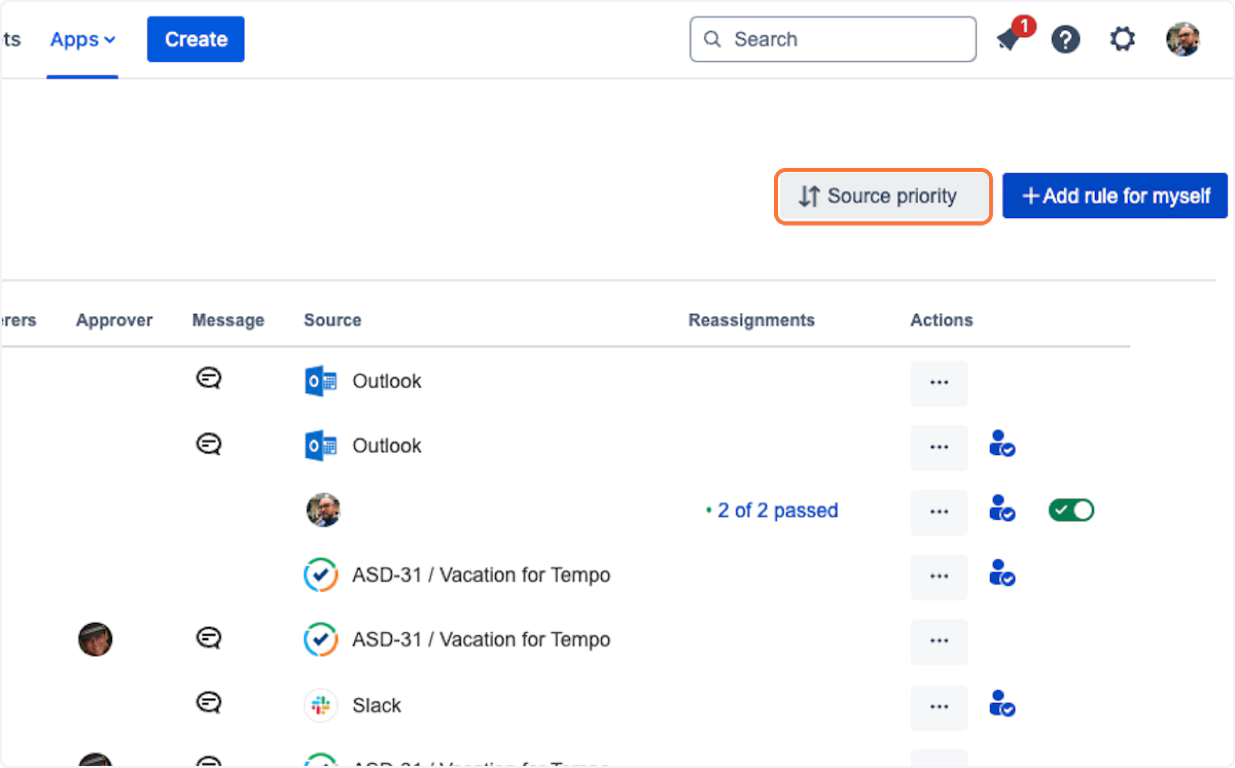Open the settings gear icon
The width and height of the screenshot is (1235, 768).
(x=1123, y=40)
